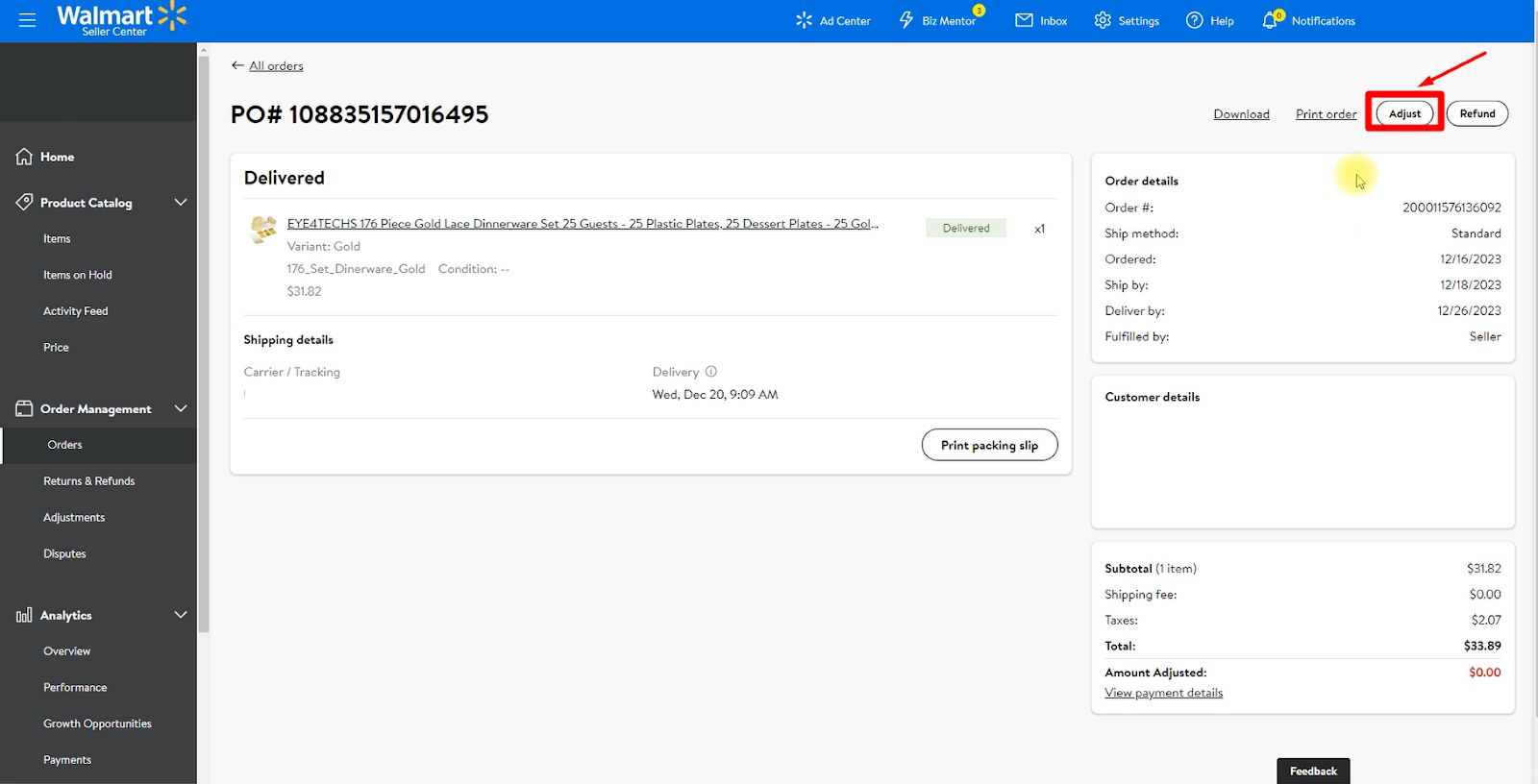Click the Walmart Seller Center logo
Image resolution: width=1538 pixels, height=784 pixels.
coord(121,19)
